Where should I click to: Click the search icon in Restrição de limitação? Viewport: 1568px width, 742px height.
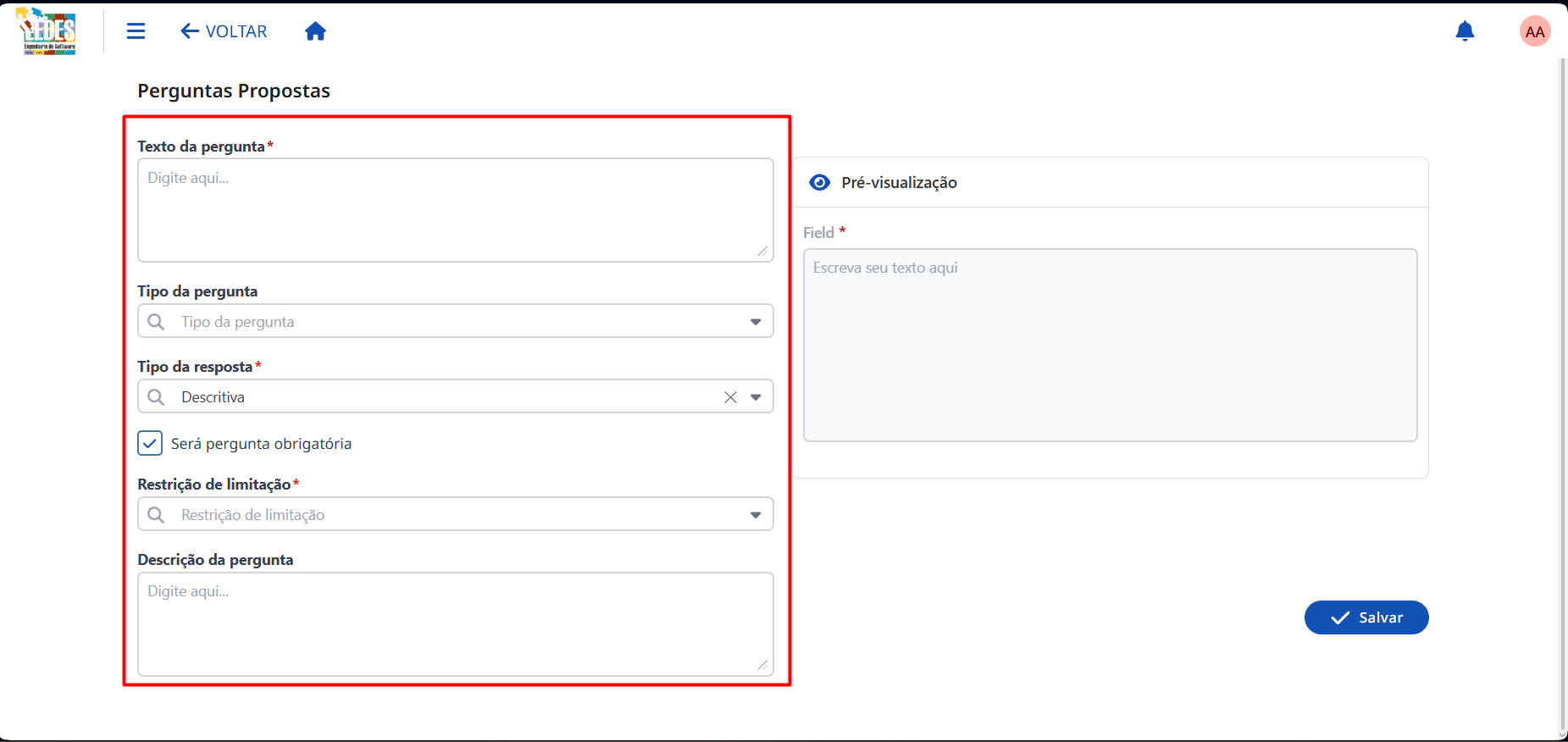point(156,515)
